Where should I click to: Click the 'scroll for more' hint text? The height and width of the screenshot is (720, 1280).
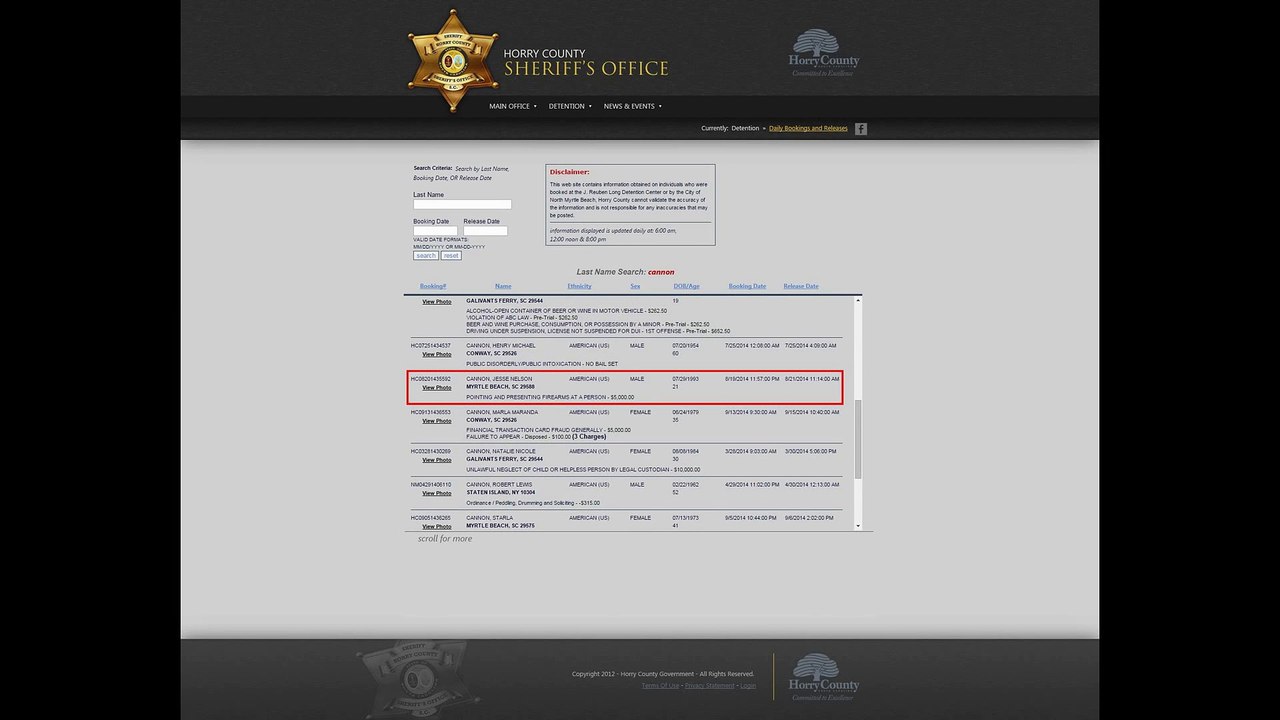pyautogui.click(x=445, y=539)
